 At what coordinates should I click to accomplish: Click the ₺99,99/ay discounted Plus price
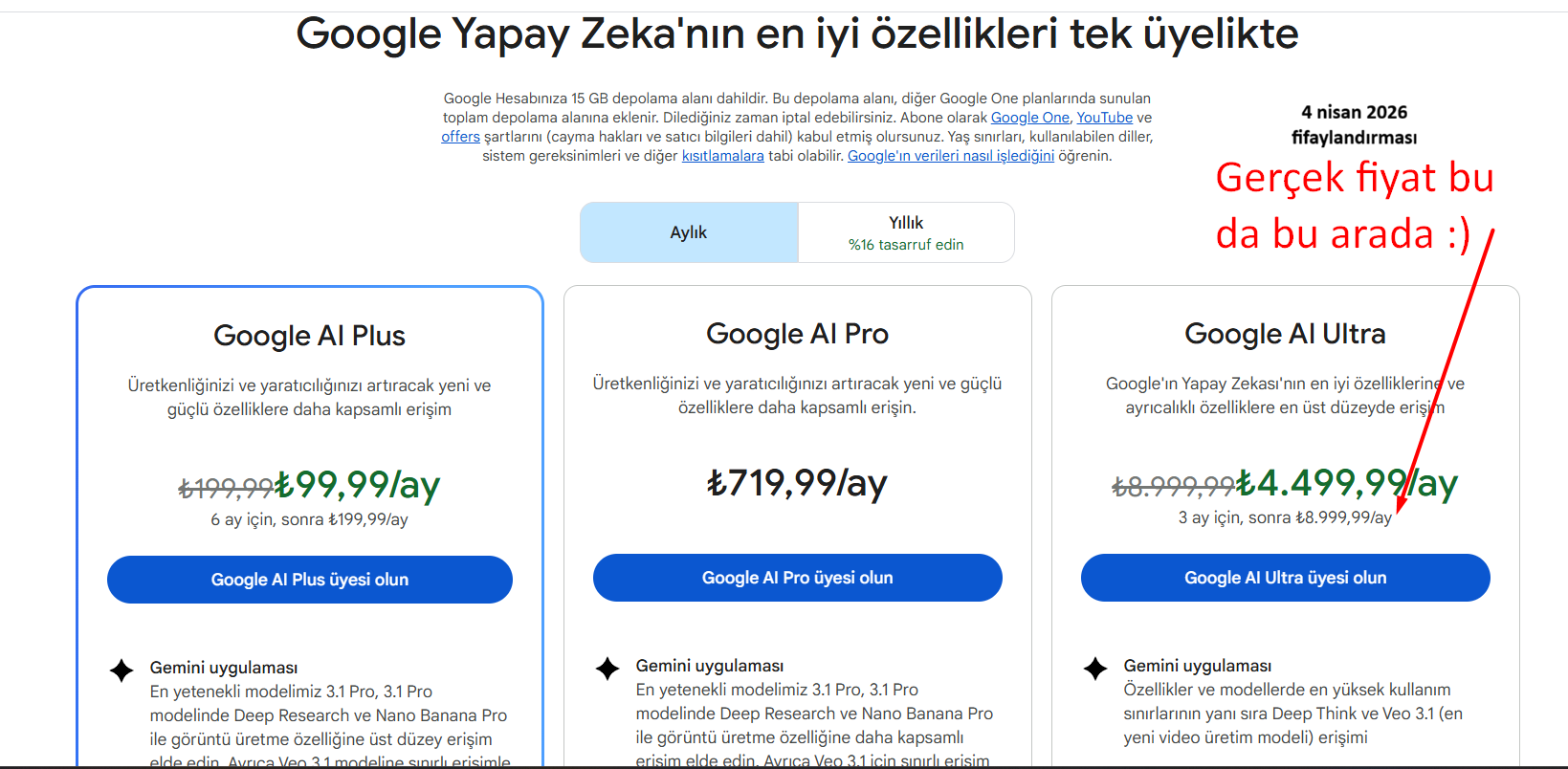(358, 485)
